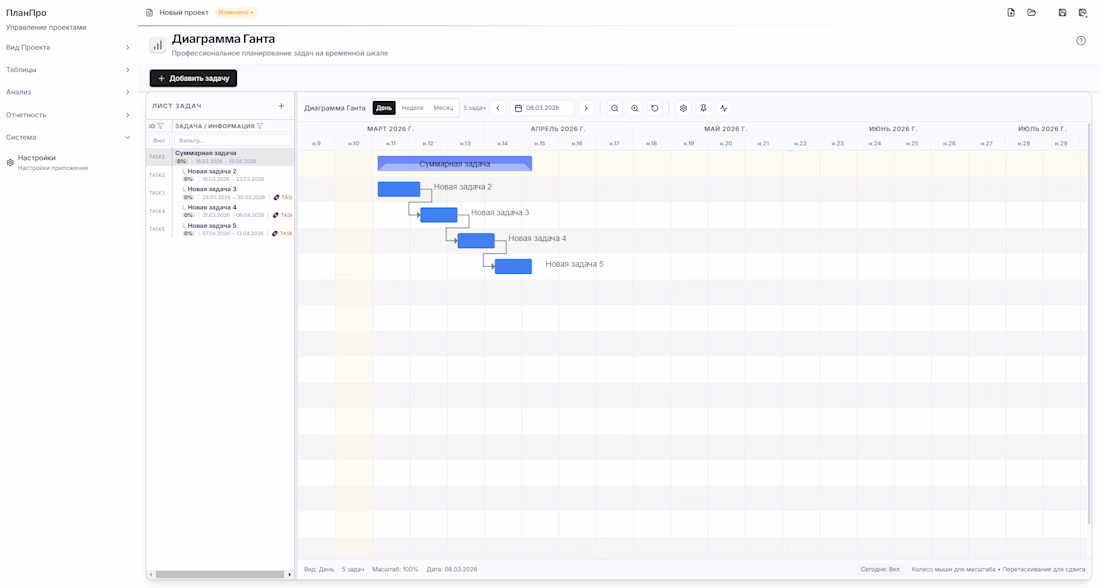The height and width of the screenshot is (588, 1100).
Task: Click the Масштаб: 100% status text
Action: coord(395,569)
